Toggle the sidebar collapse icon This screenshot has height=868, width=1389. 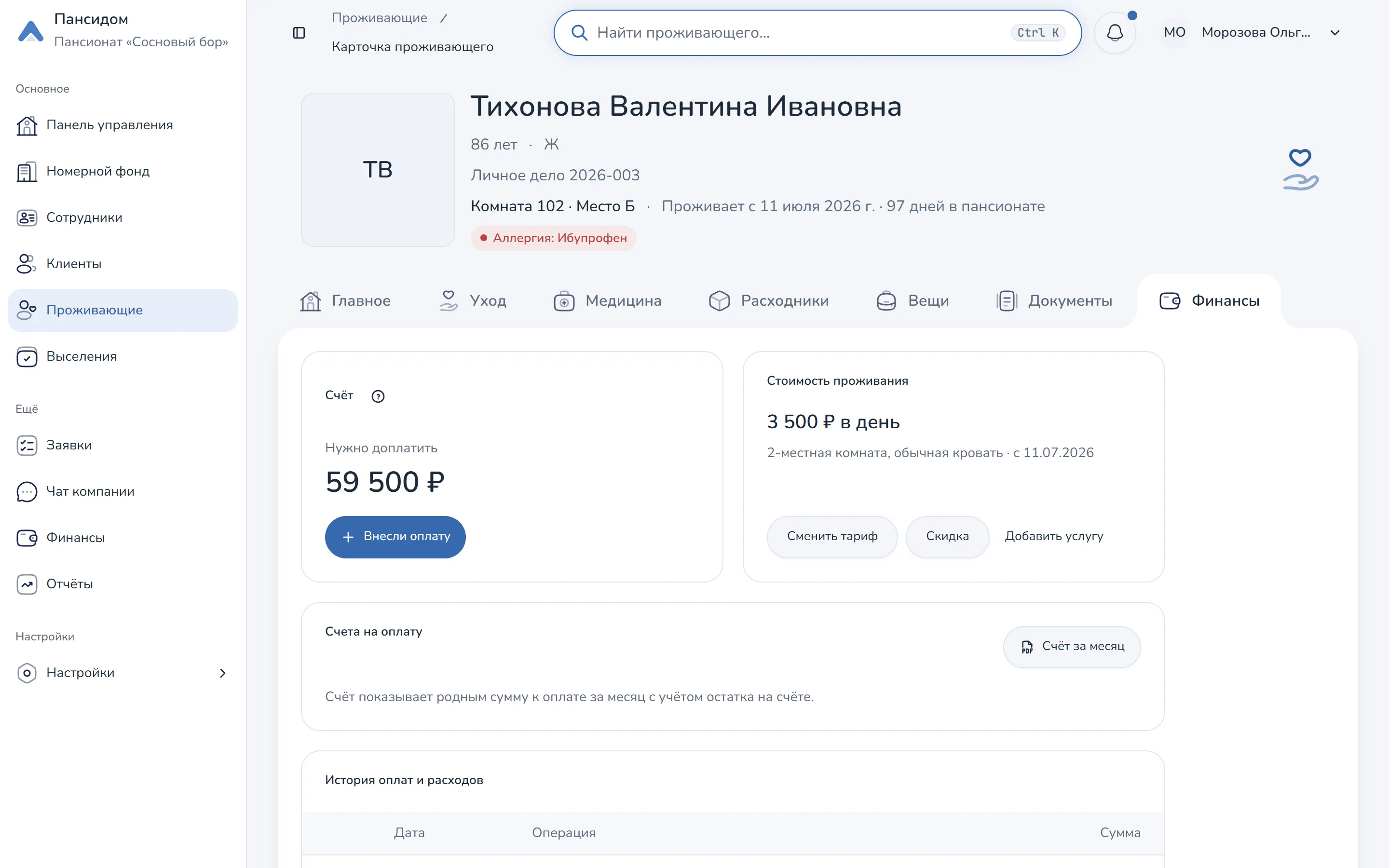(299, 33)
